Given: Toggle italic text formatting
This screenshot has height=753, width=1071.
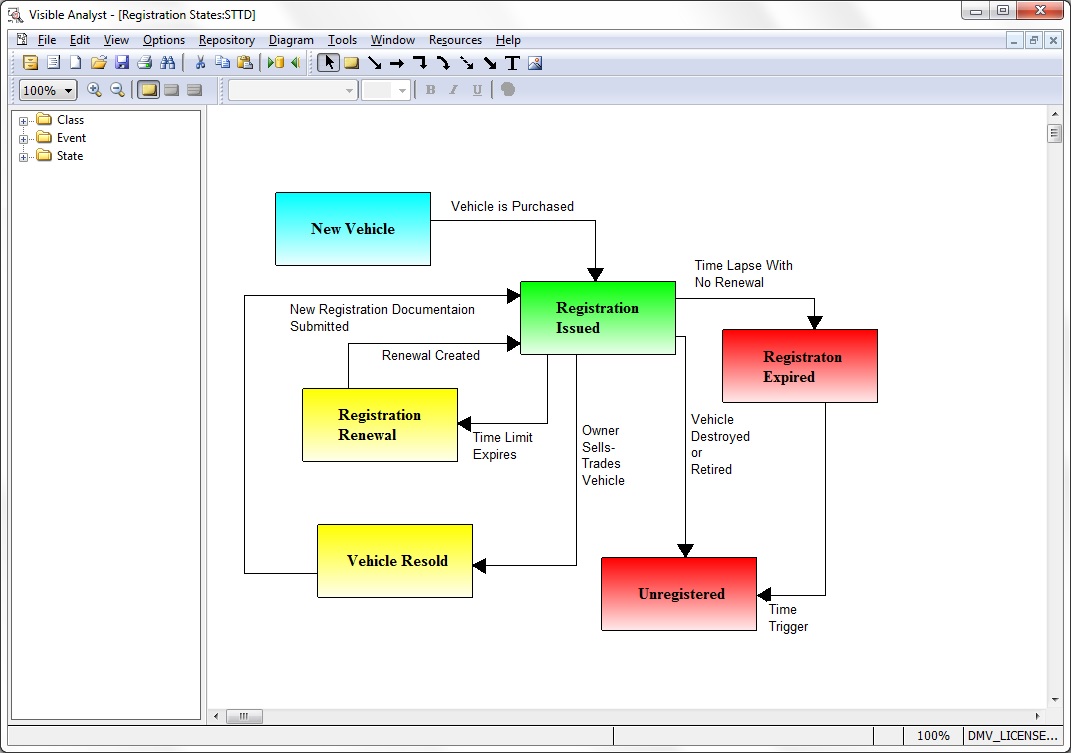Looking at the screenshot, I should click(x=454, y=90).
